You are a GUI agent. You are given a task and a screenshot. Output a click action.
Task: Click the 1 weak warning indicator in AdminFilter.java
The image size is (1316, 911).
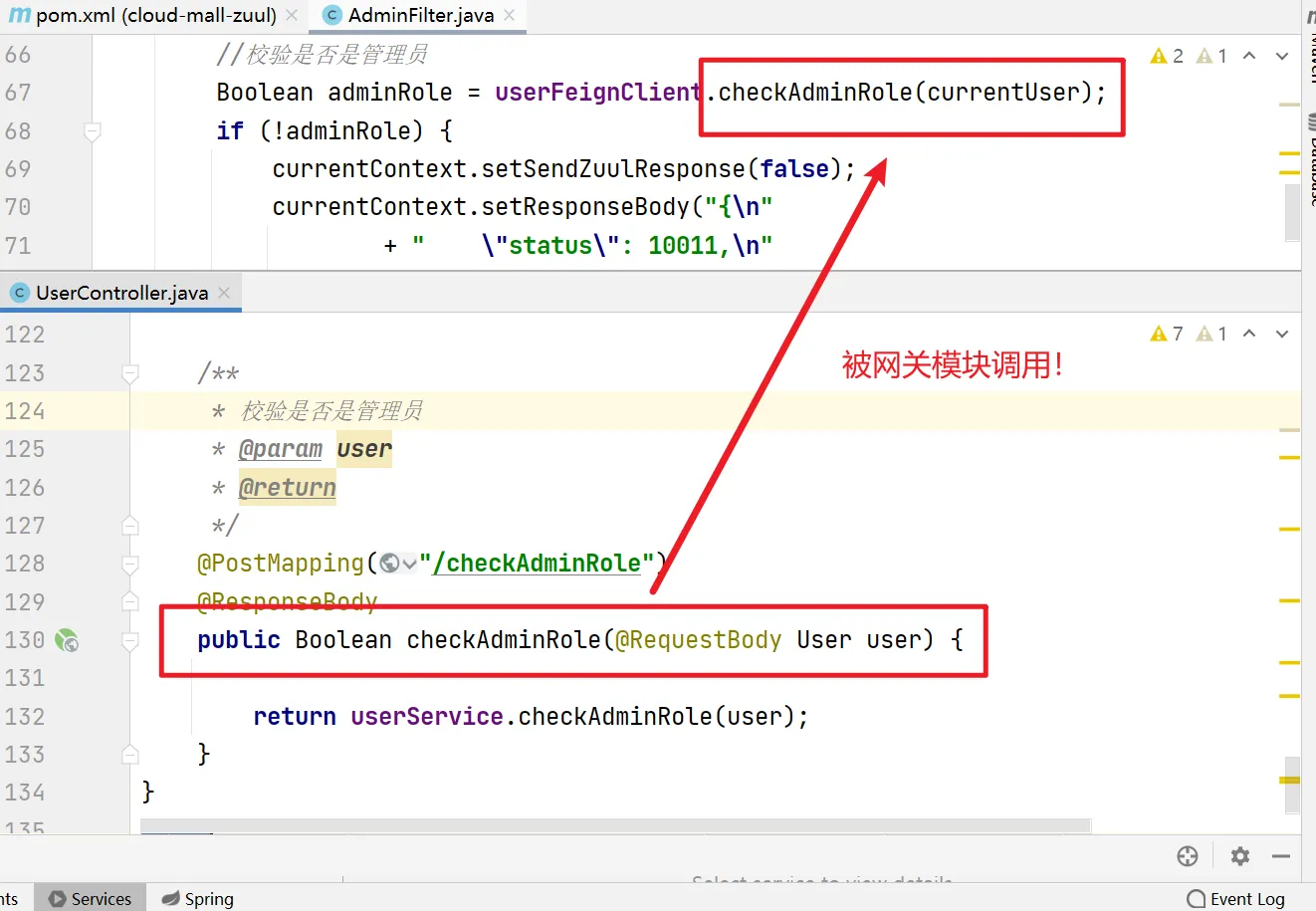(x=1211, y=56)
